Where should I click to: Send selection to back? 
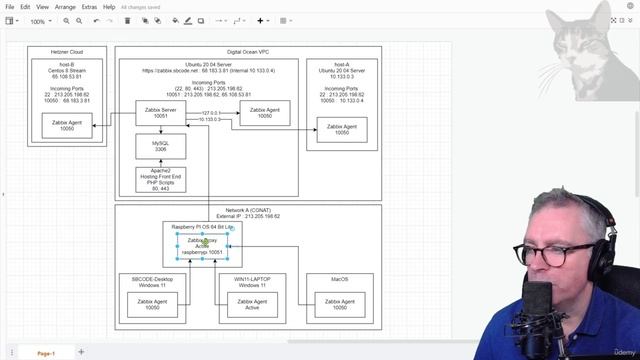(158, 21)
